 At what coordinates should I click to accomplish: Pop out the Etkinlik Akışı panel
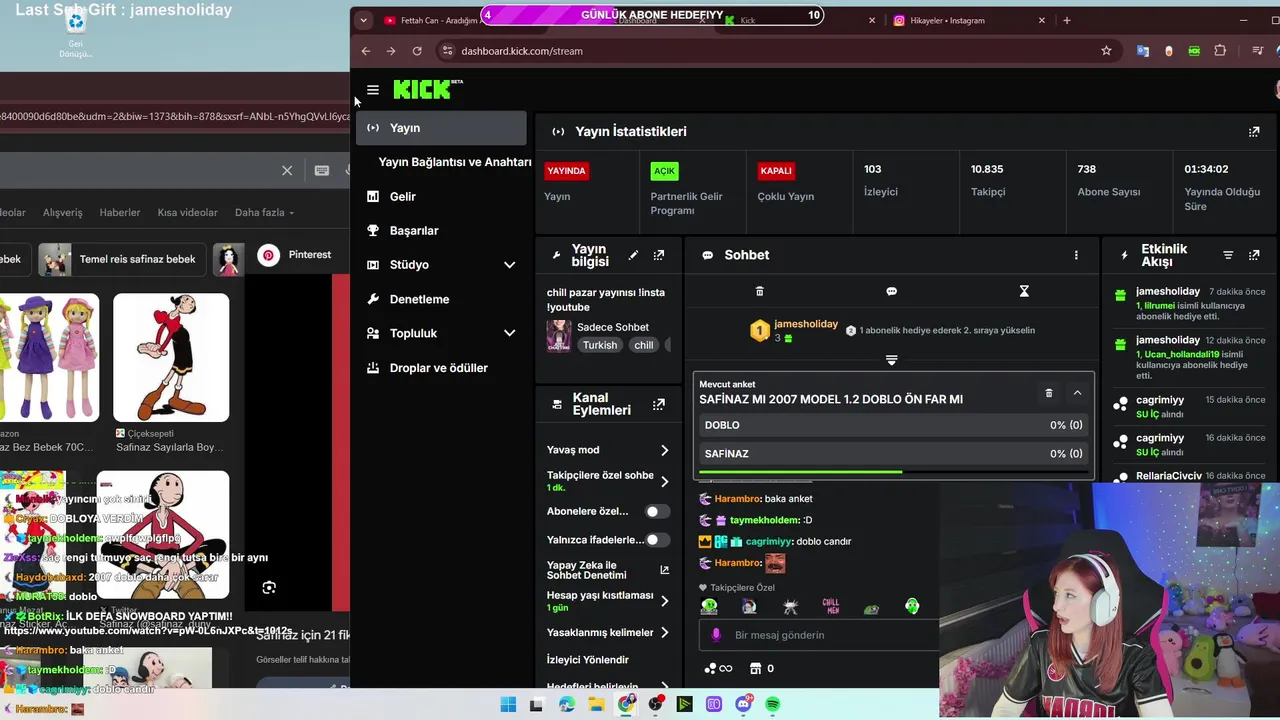coord(1254,255)
